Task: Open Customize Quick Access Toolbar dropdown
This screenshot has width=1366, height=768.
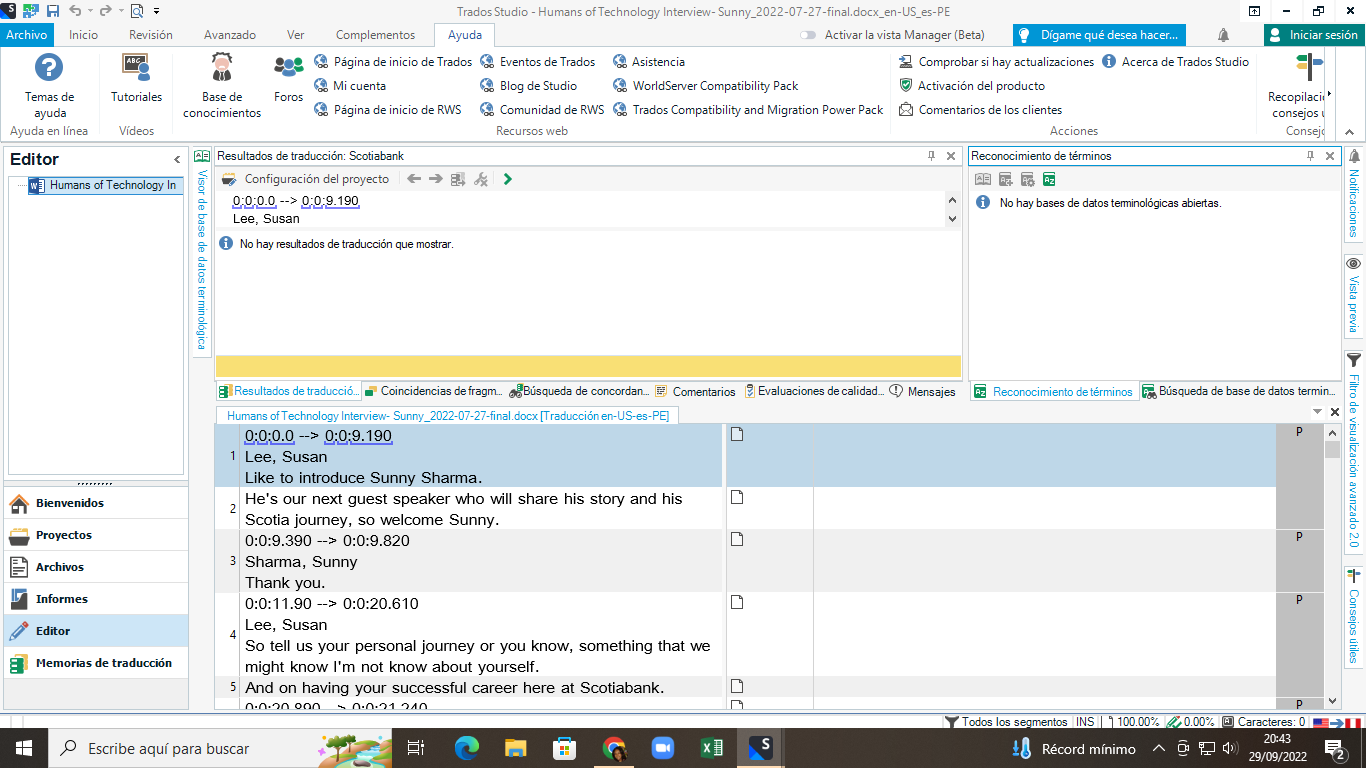Action: (x=157, y=11)
